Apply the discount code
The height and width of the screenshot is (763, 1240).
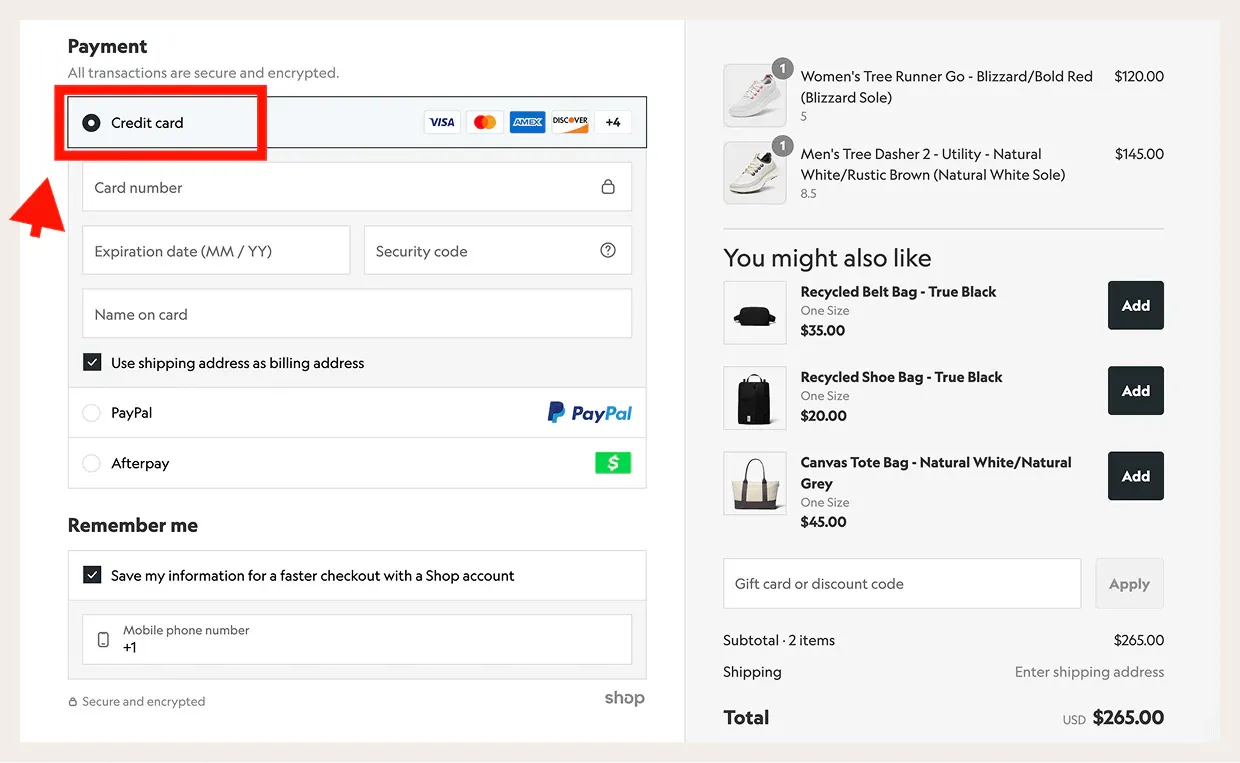tap(1130, 584)
